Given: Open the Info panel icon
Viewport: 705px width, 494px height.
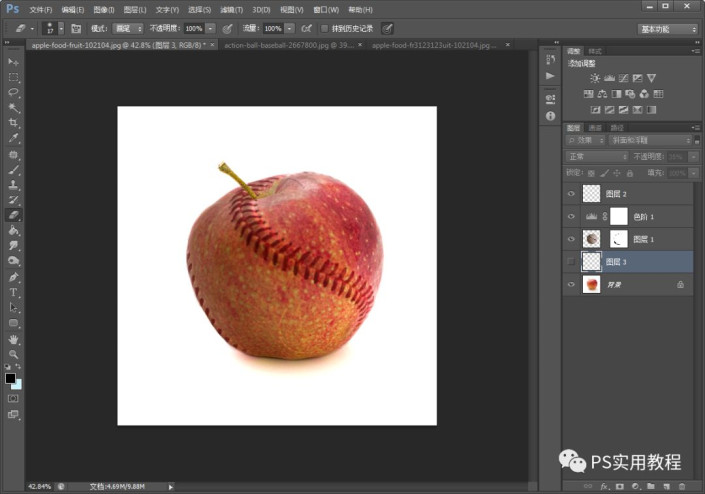Looking at the screenshot, I should tap(550, 116).
